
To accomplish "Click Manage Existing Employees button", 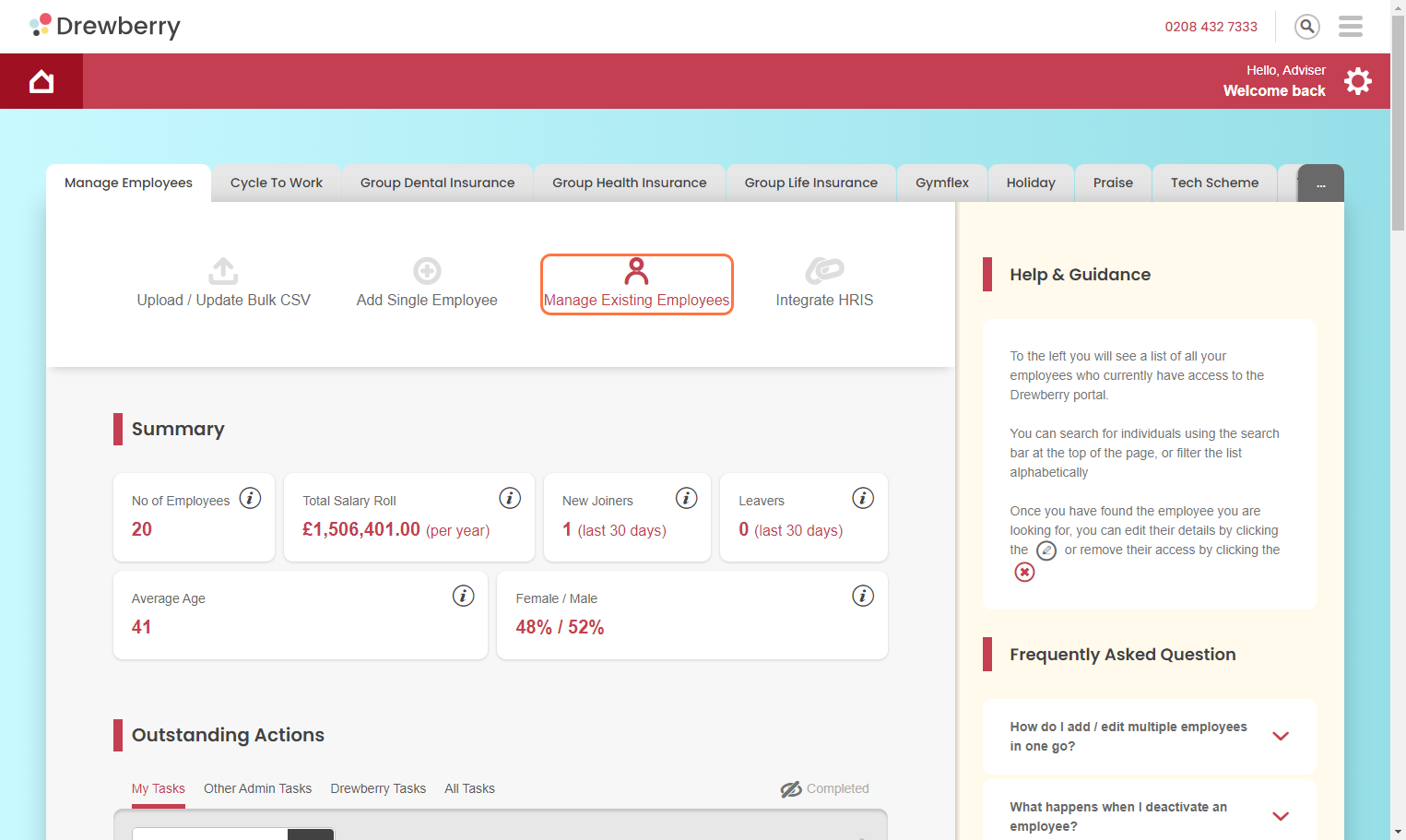I will 636,285.
